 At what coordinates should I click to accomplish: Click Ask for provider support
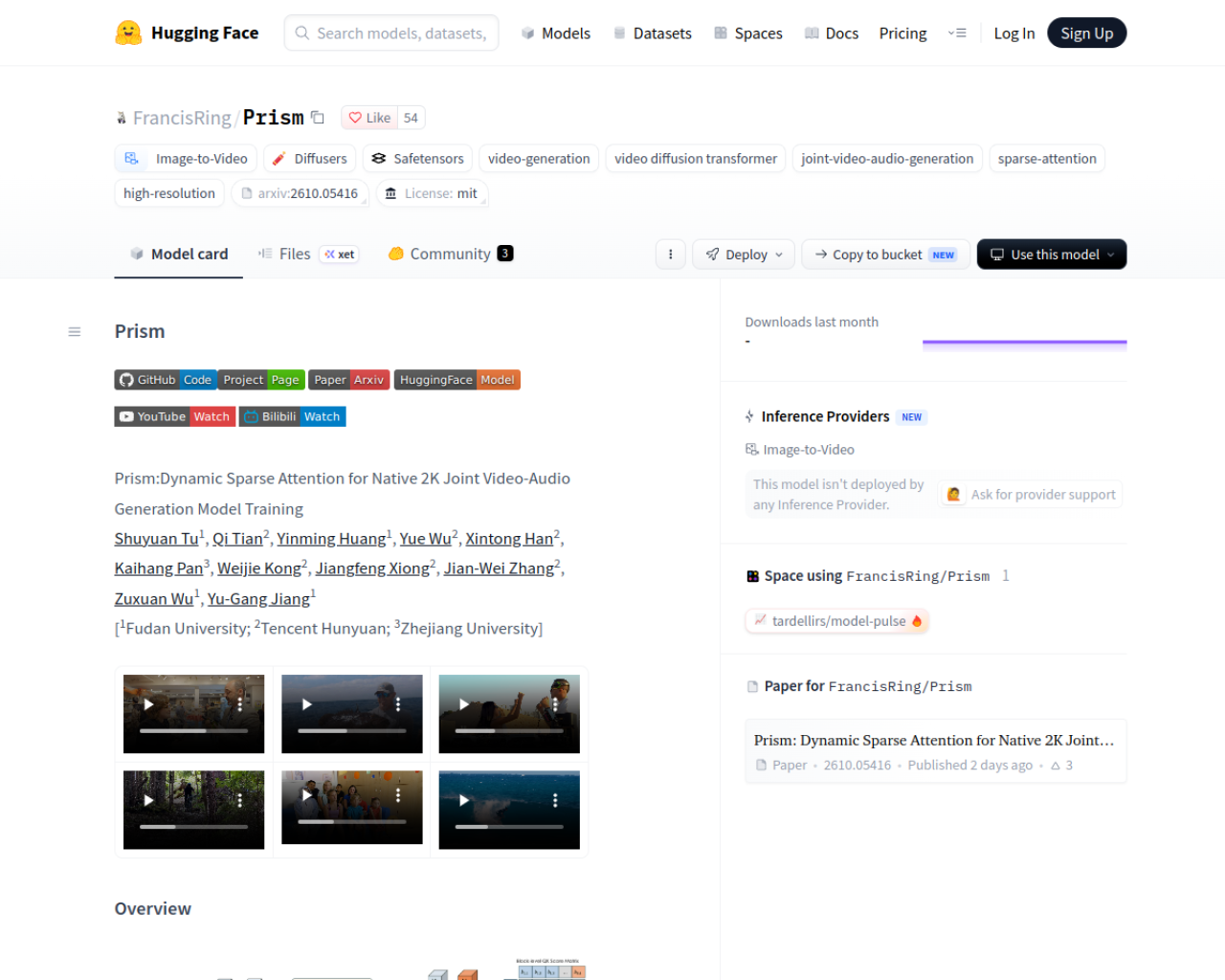pos(1031,495)
